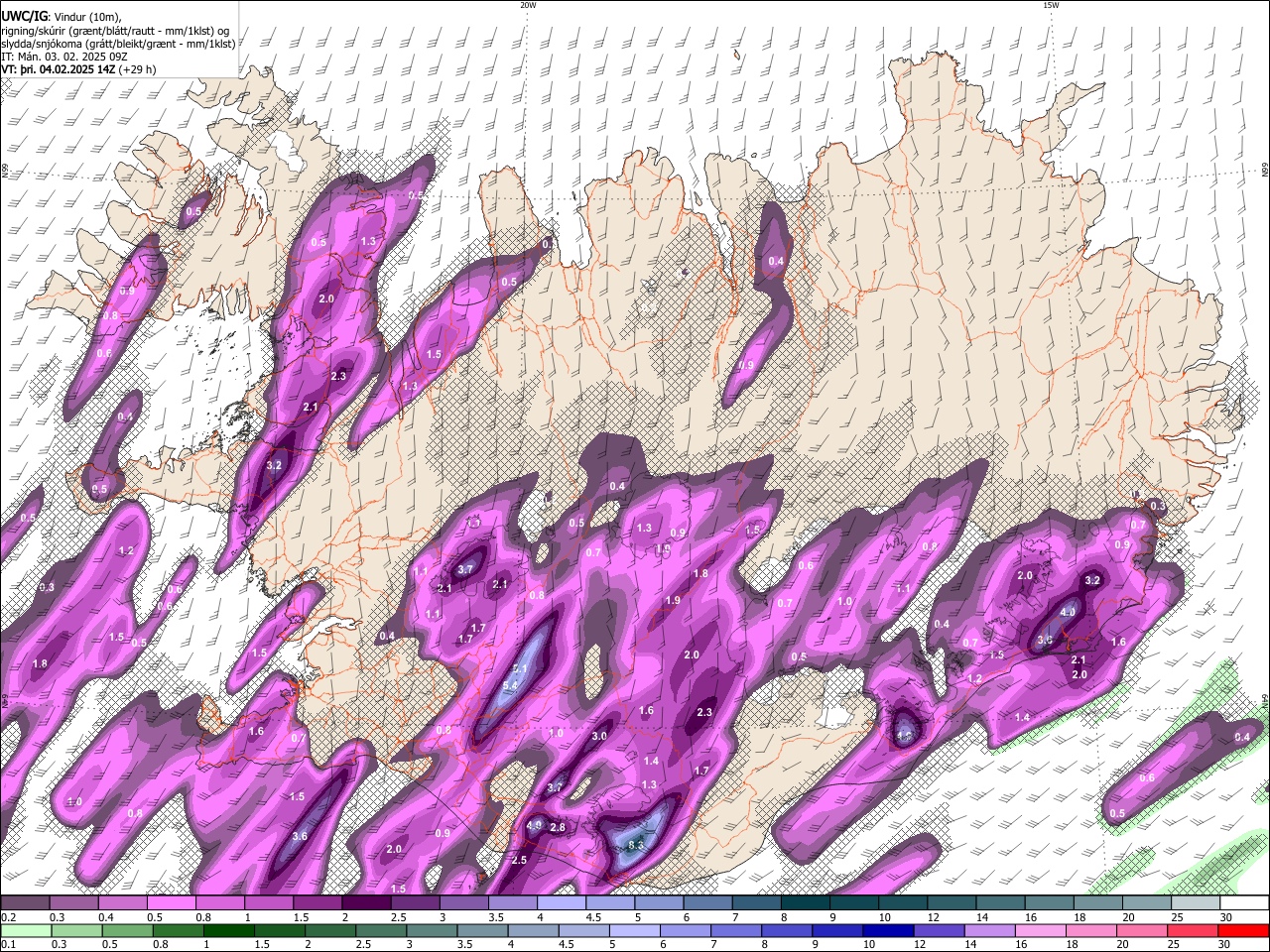Click the '4.5' label under the top legend row
This screenshot has height=952, width=1270.
pos(593,917)
